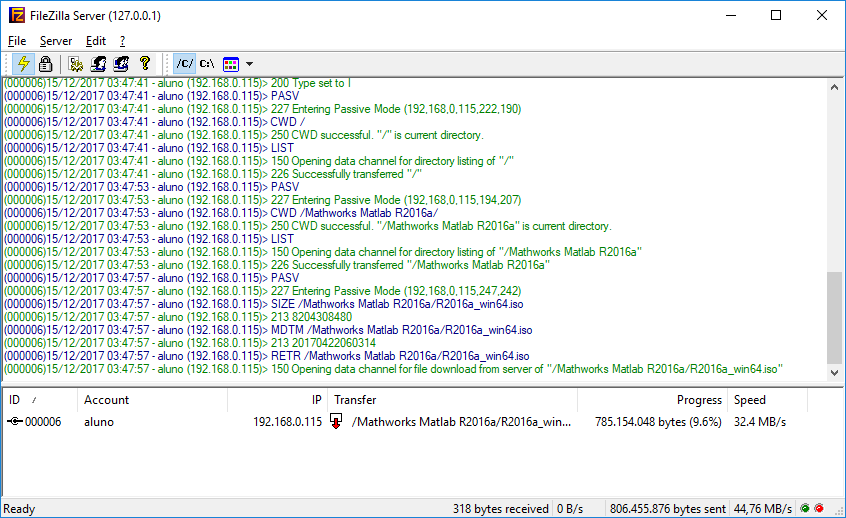
Task: Open the File menu
Action: 17,41
